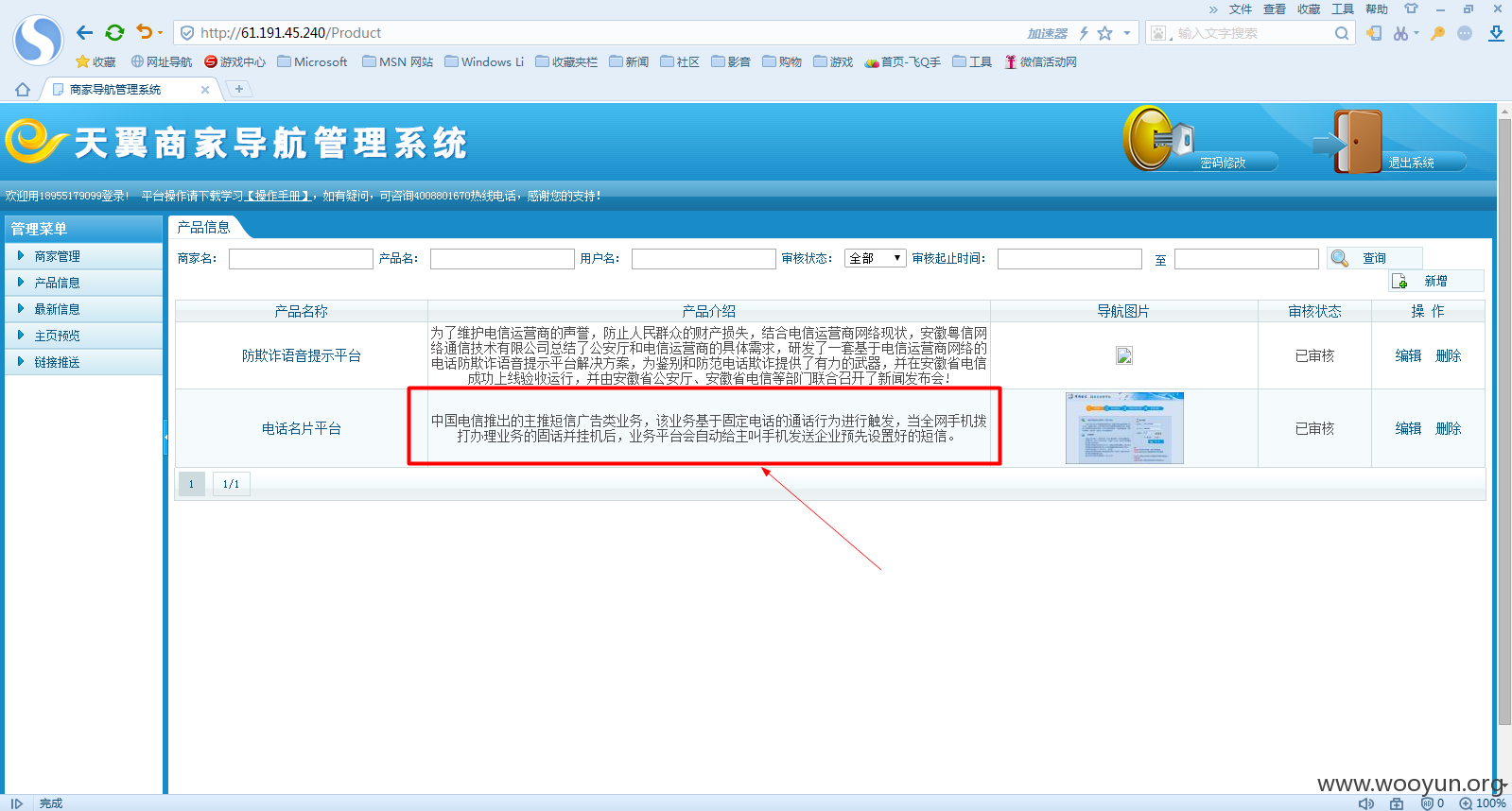Reload the page with the green refresh icon
Image resolution: width=1512 pixels, height=811 pixels.
coord(114,32)
